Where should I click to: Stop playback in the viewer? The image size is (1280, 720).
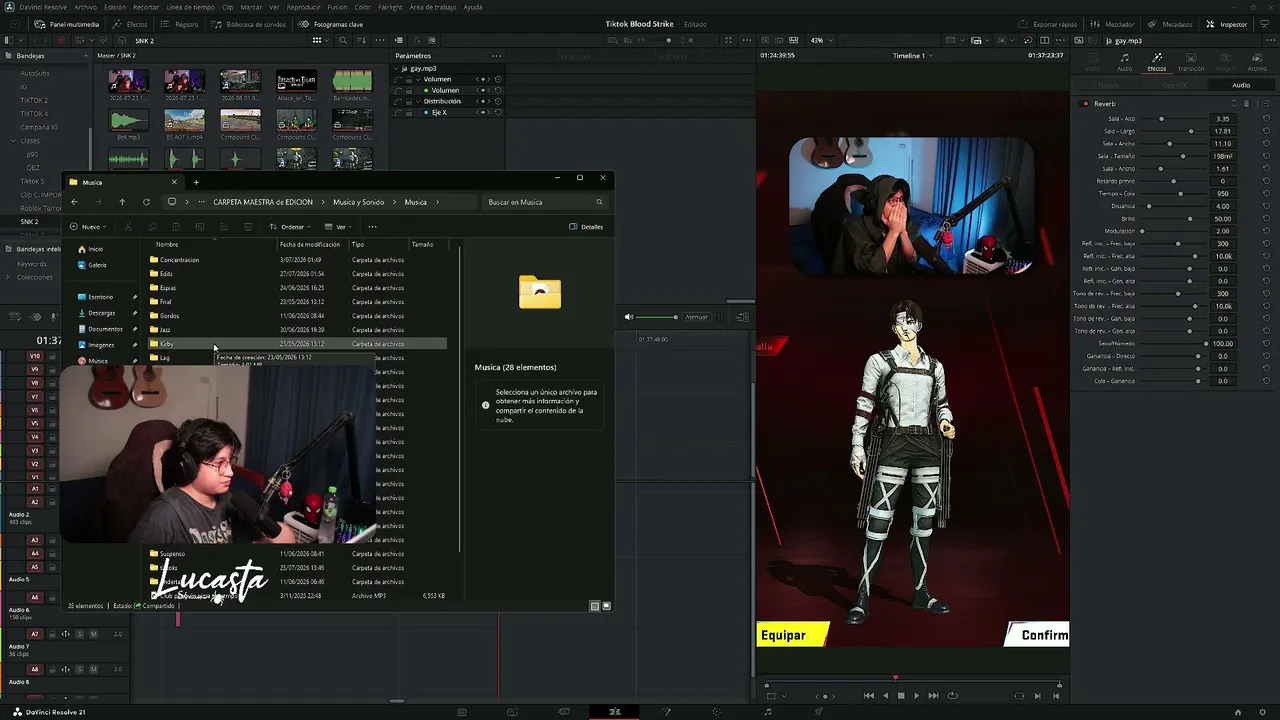tap(900, 696)
